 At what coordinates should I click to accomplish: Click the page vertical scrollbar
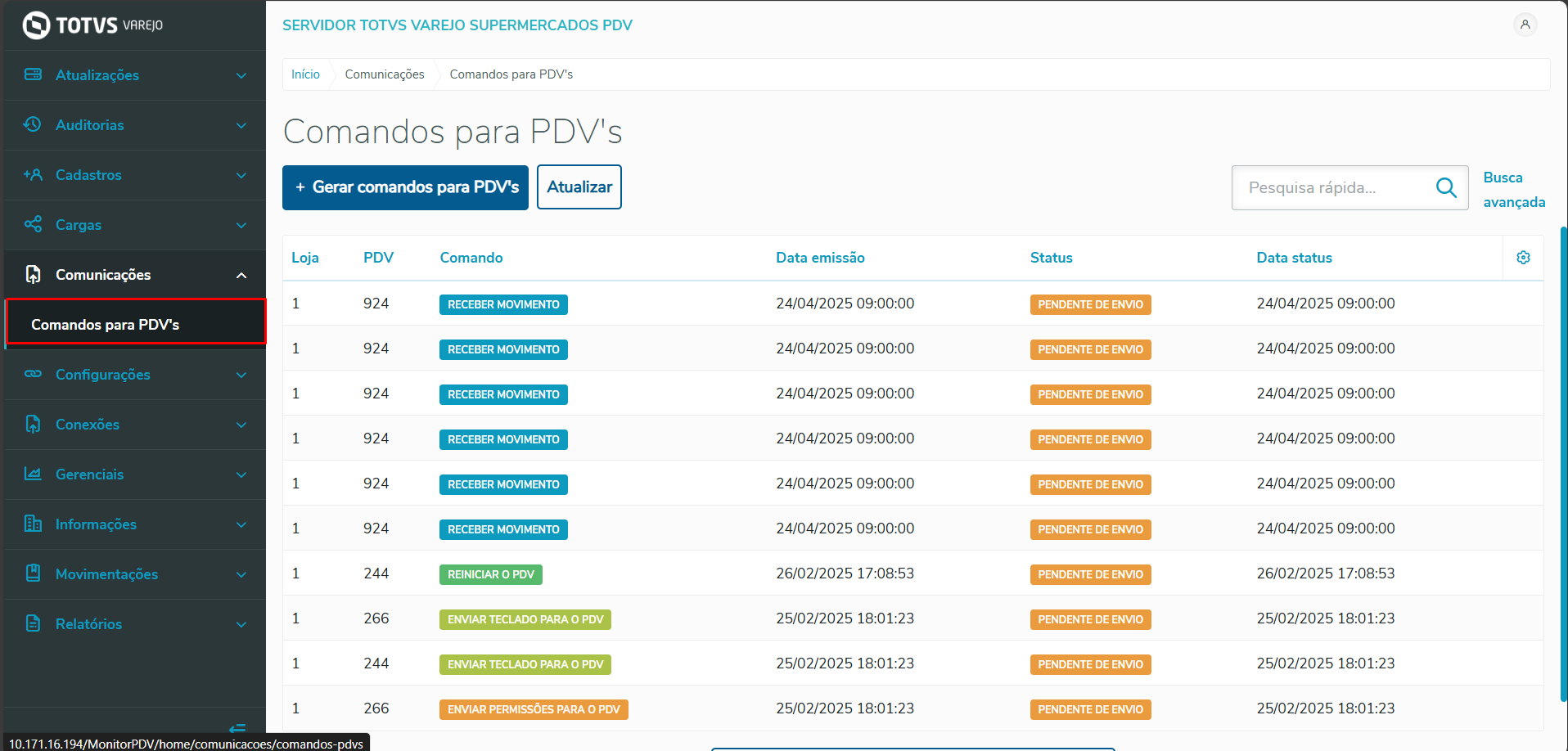(x=1564, y=464)
